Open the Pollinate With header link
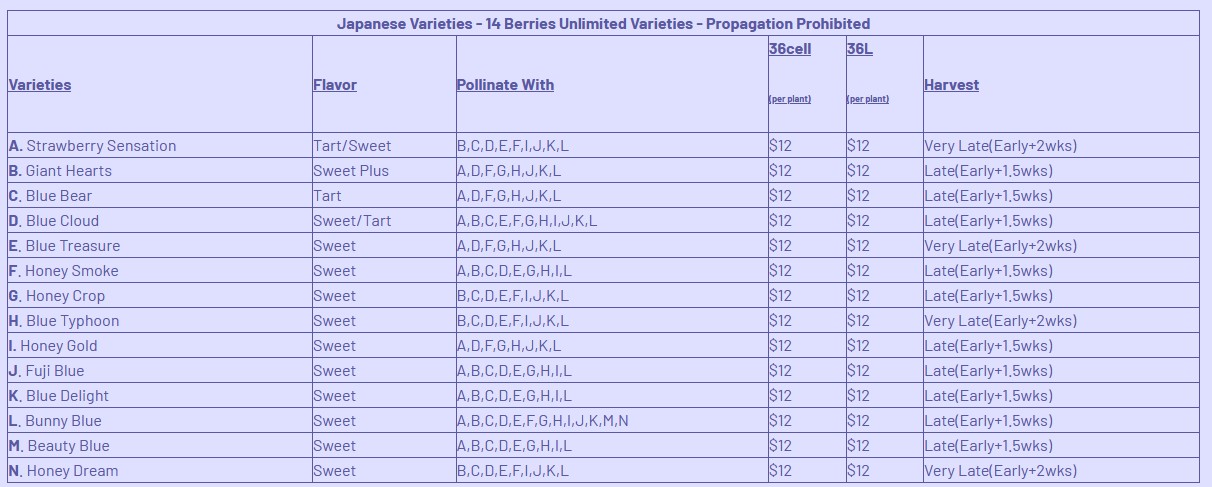This screenshot has height=487, width=1212. 505,85
